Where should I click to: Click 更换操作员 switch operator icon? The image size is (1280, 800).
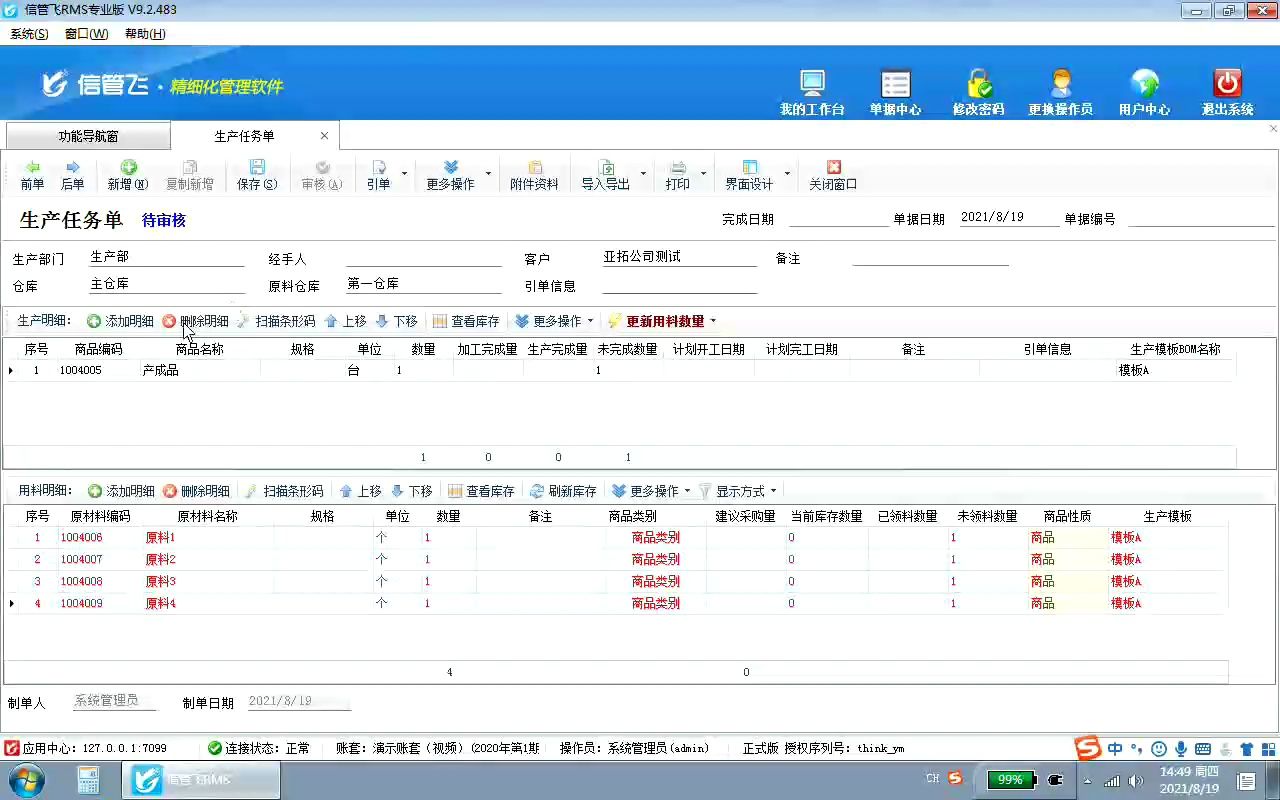[1060, 93]
